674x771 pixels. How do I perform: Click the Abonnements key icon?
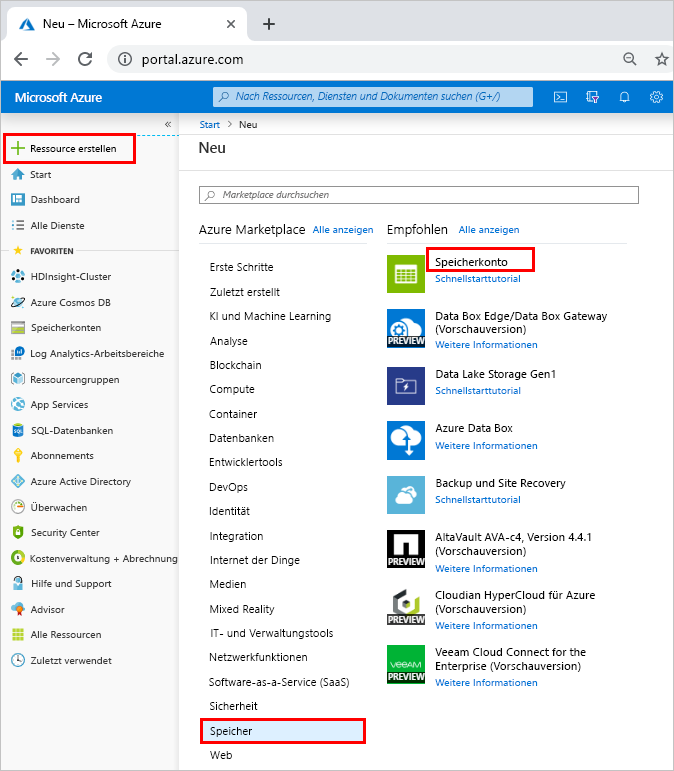coord(18,455)
